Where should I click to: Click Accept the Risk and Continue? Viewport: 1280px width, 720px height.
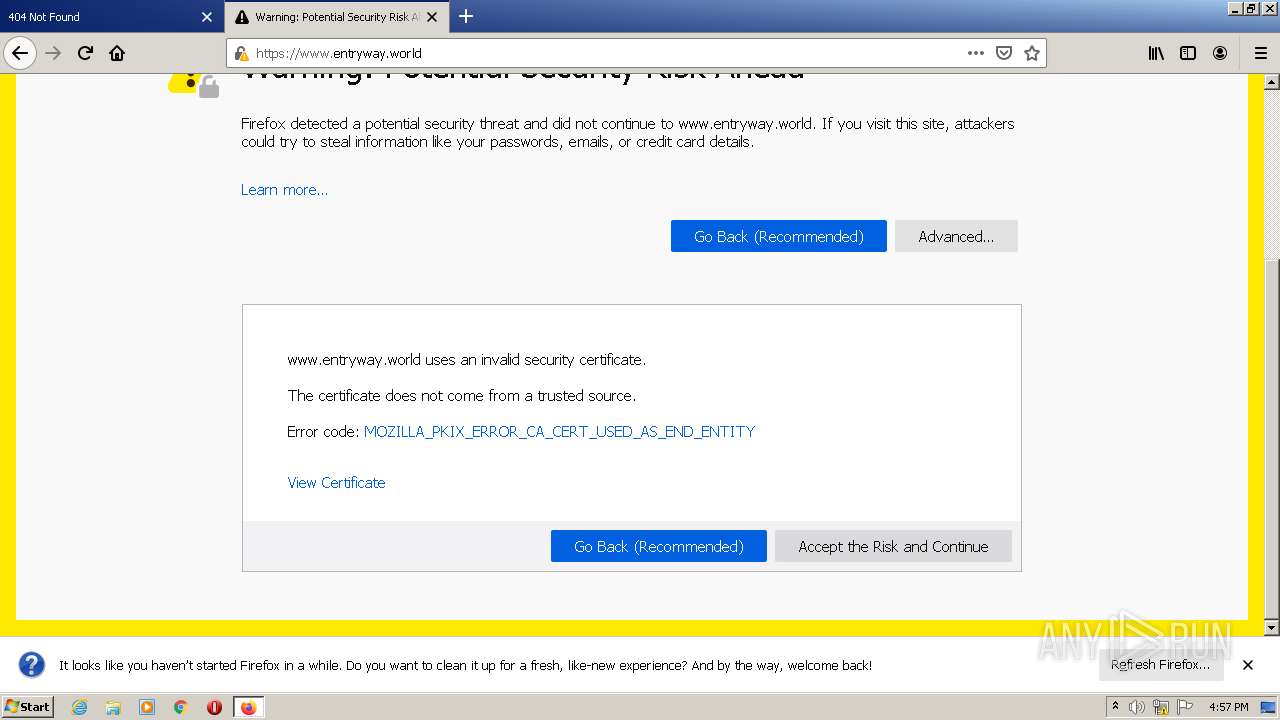(893, 546)
